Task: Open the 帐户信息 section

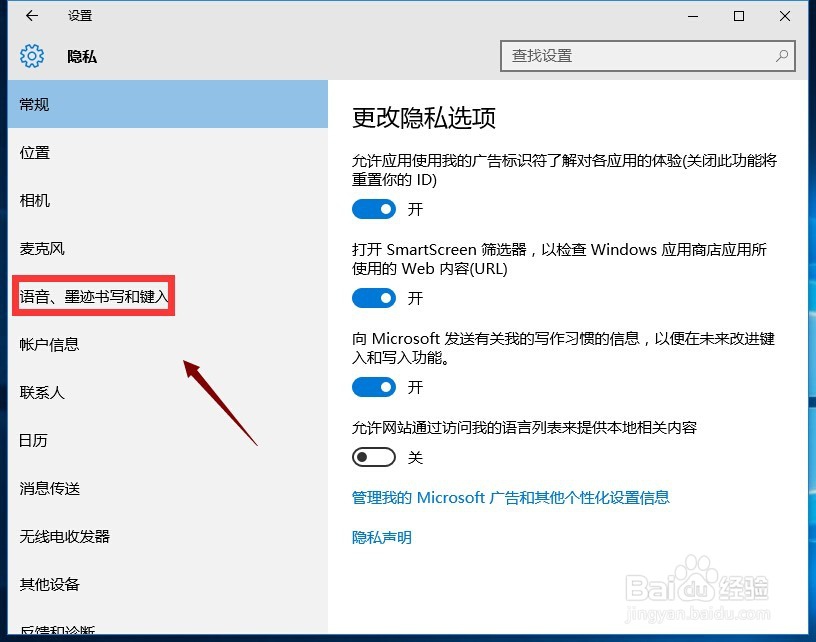Action: tap(168, 344)
